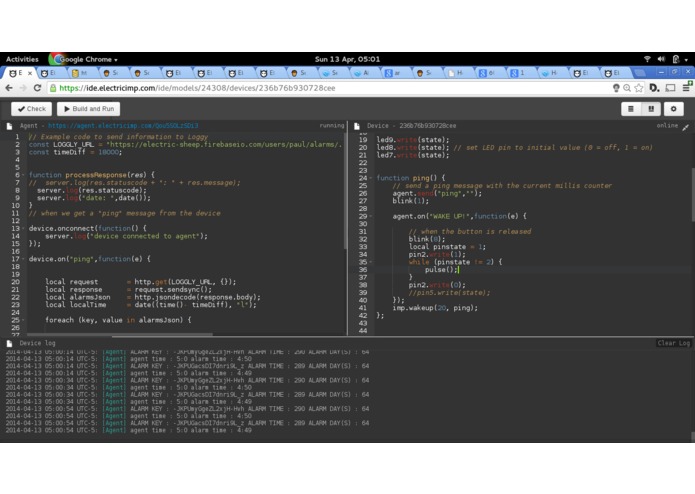This screenshot has height=494, width=695.
Task: Click the Device editor vertical scrollbar
Action: 693,195
